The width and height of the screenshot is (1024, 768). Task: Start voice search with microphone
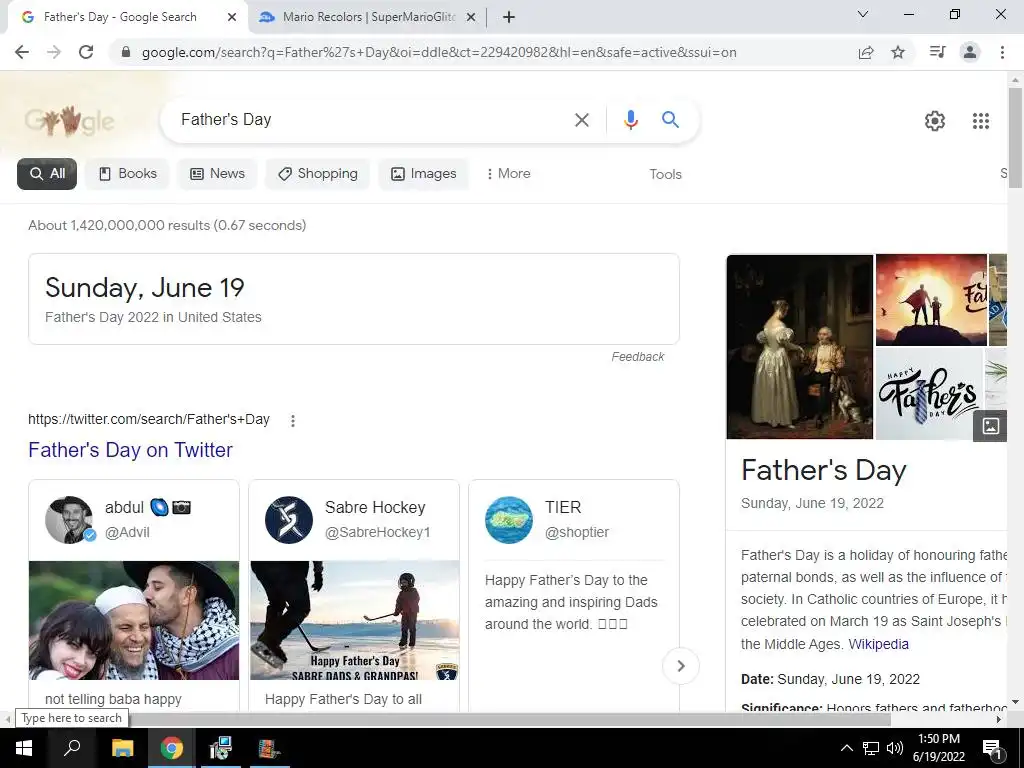click(x=630, y=120)
